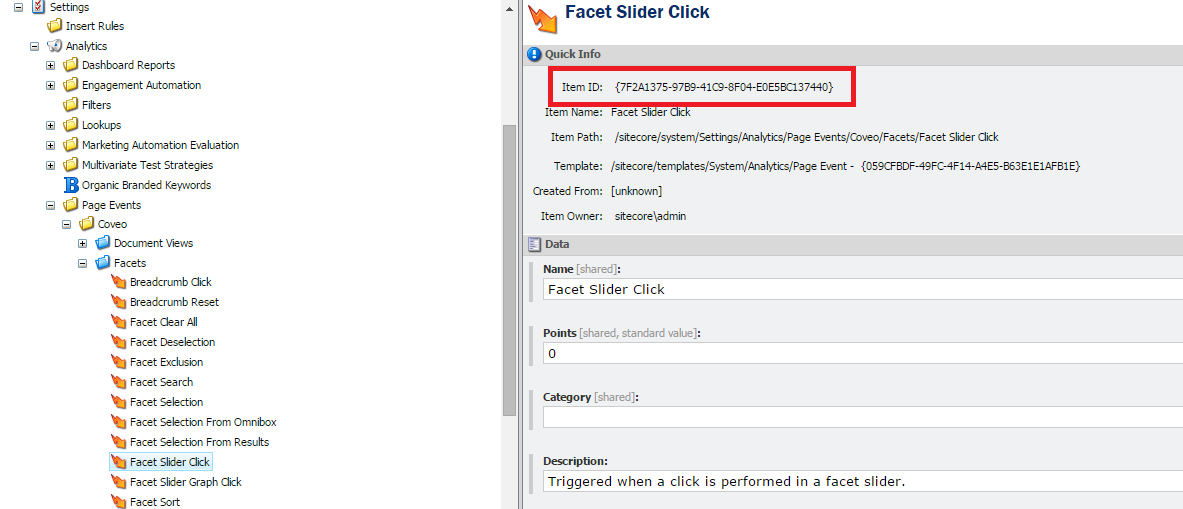This screenshot has height=509, width=1183.
Task: Open the Breadcrumb Click tree item
Action: [x=171, y=282]
